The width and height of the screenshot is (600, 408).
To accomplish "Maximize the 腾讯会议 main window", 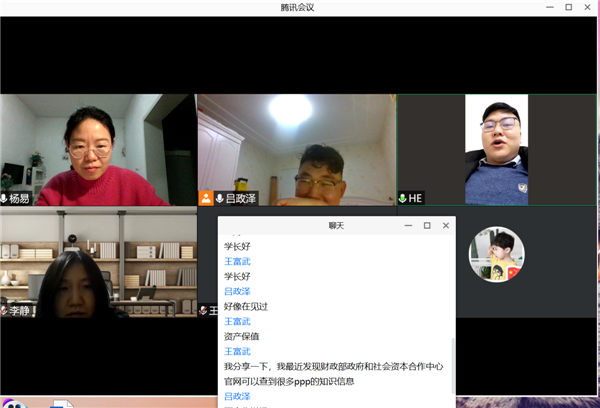I will (x=569, y=7).
